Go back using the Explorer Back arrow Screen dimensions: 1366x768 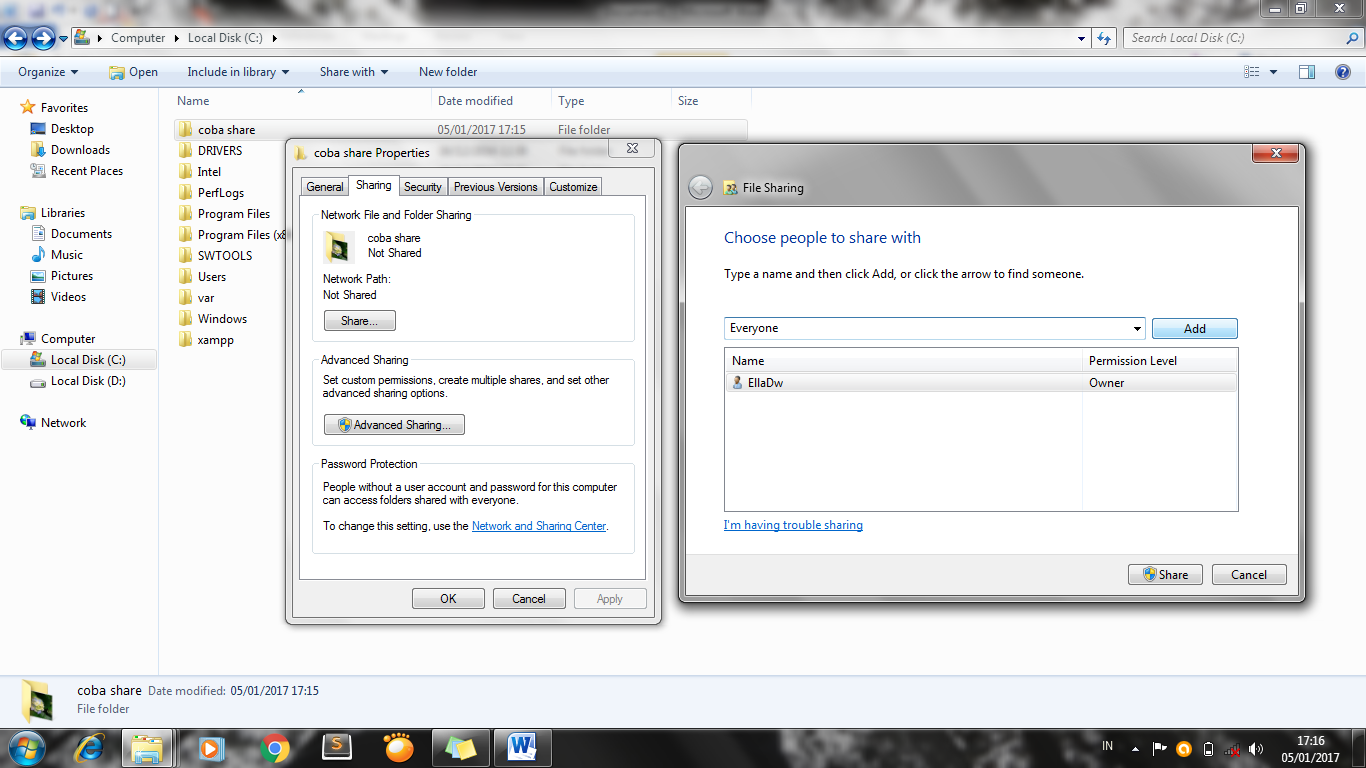pos(16,38)
